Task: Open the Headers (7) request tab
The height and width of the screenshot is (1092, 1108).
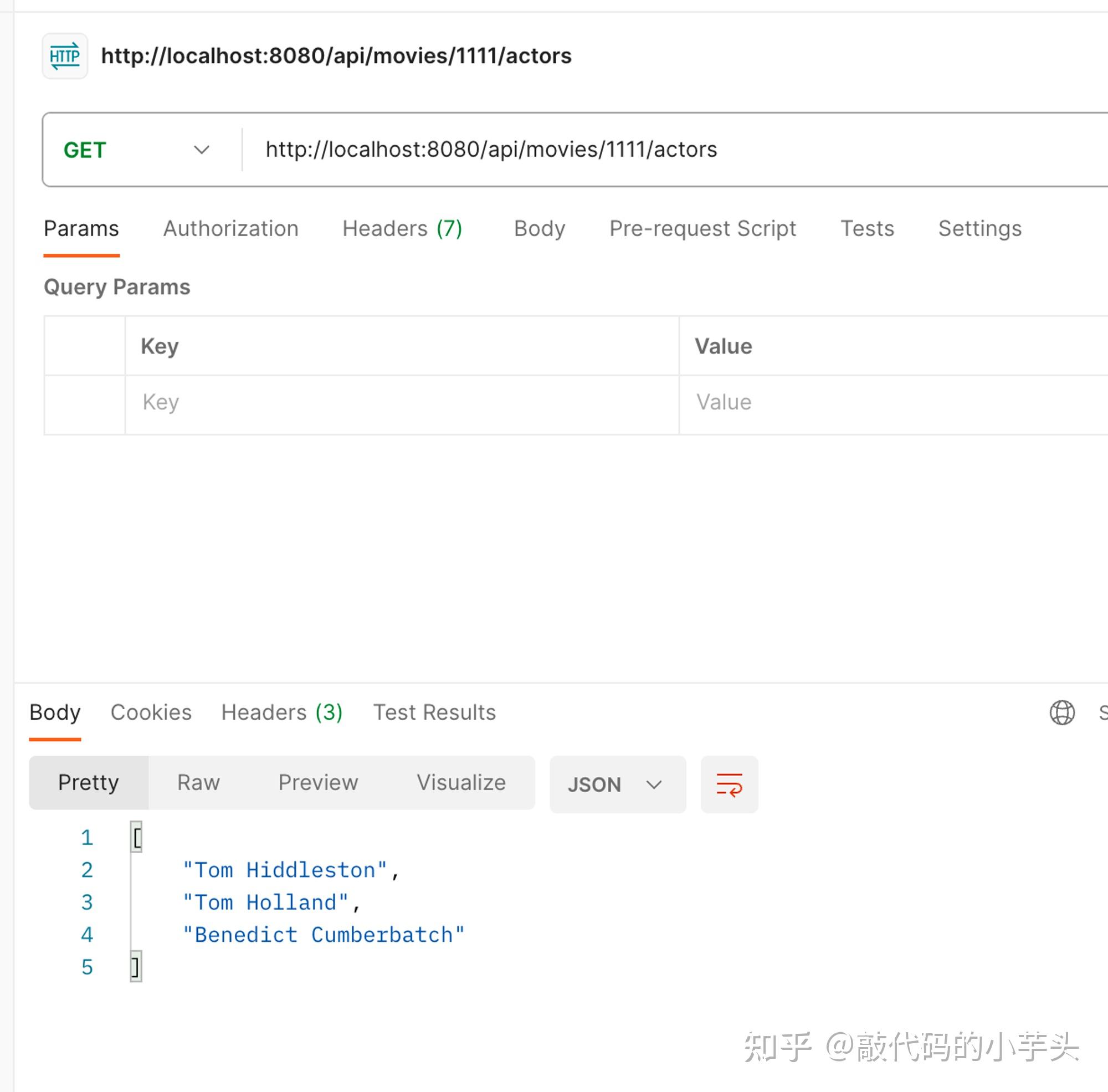Action: click(402, 228)
